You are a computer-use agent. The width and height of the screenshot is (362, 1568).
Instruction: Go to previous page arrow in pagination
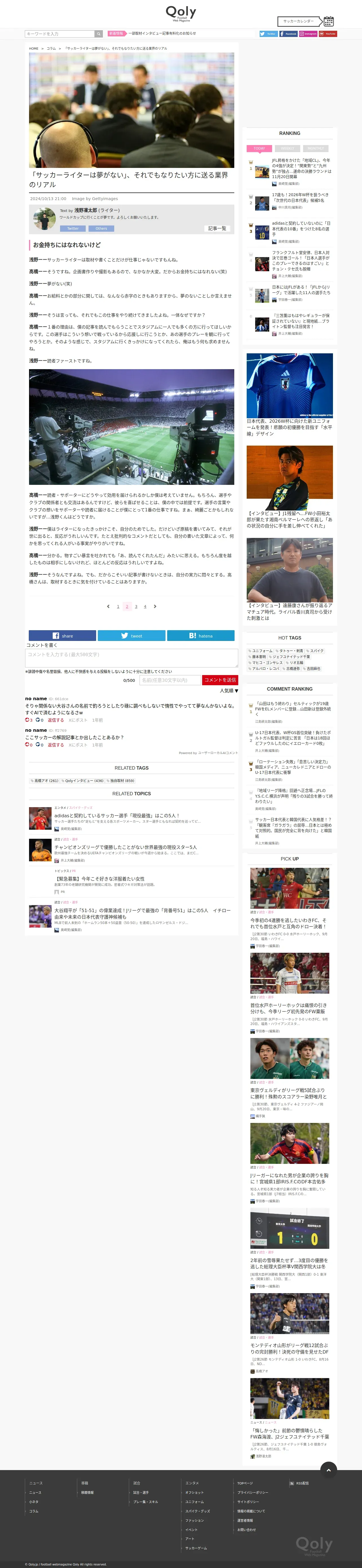[108, 606]
